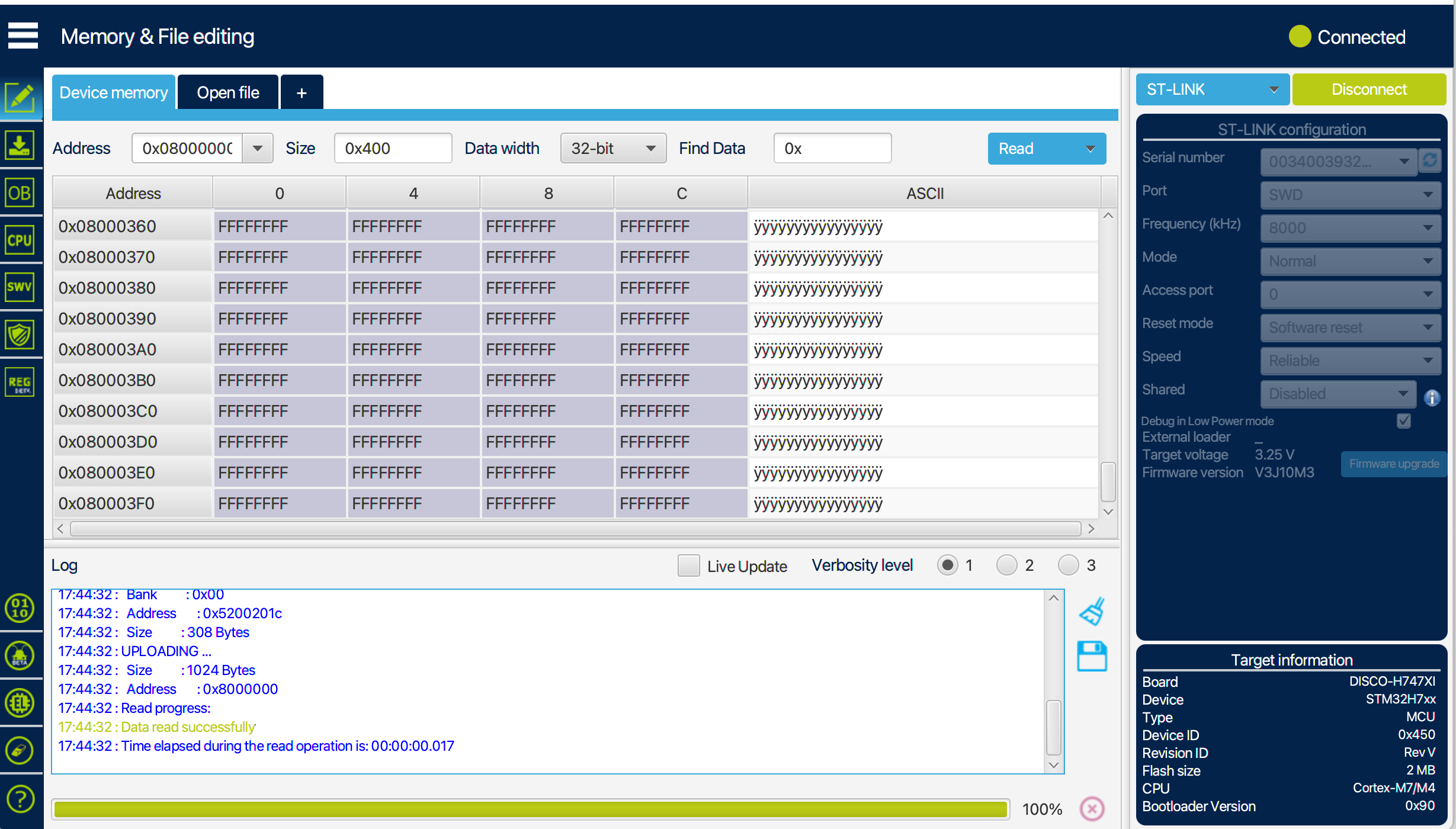Open the Erasing & Programming panel
Image resolution: width=1456 pixels, height=829 pixels.
[x=20, y=145]
